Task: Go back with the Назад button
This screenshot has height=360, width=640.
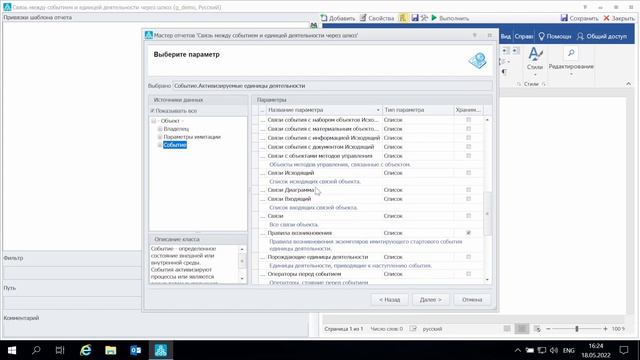Action: 389,300
